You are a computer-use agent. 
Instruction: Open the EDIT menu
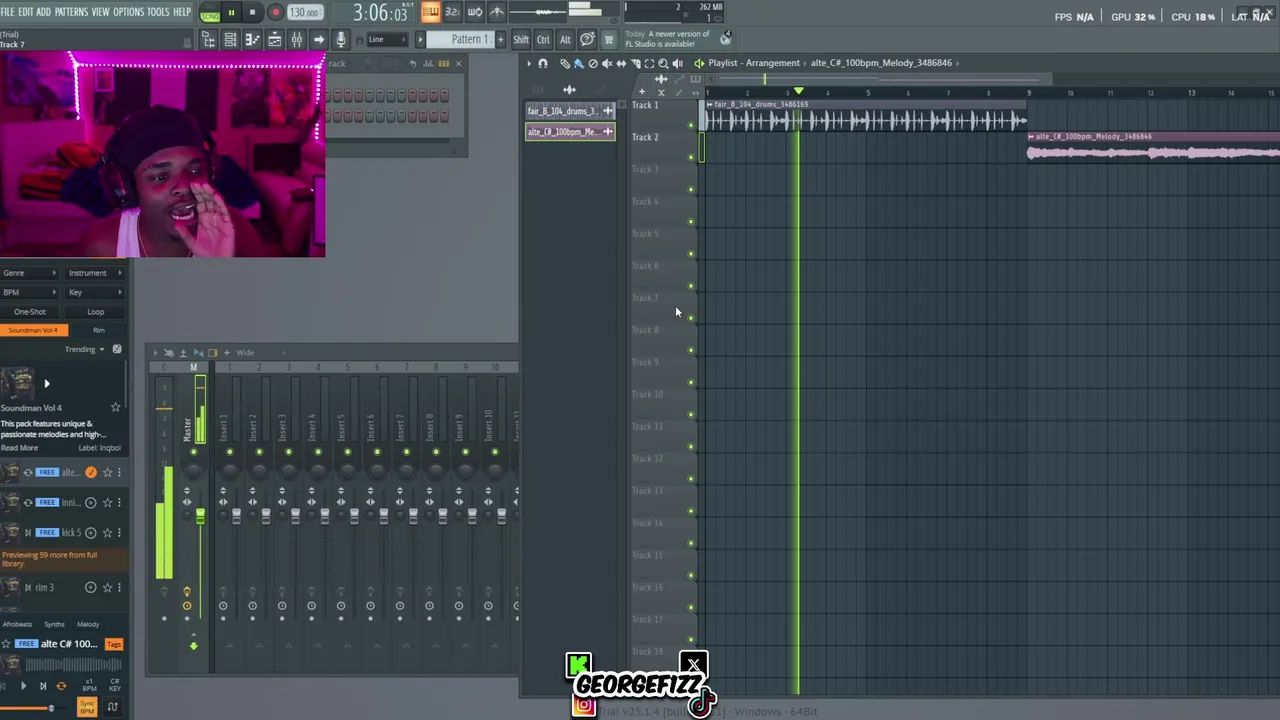click(26, 12)
